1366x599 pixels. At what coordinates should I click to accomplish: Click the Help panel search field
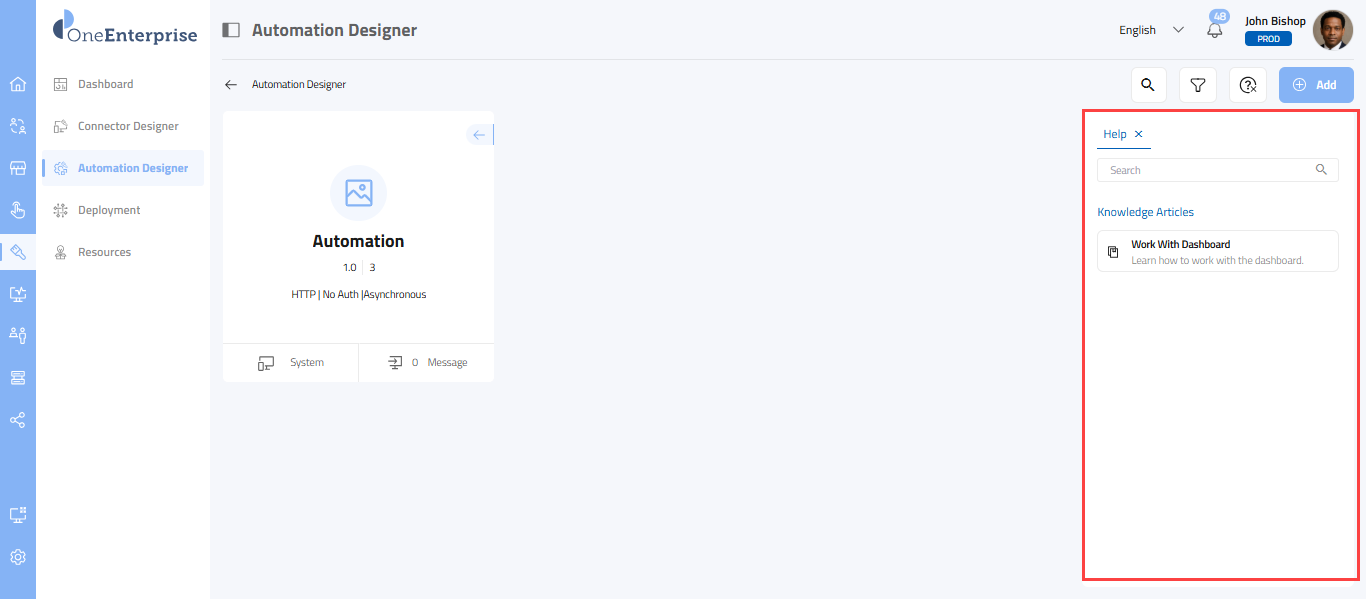point(1210,170)
